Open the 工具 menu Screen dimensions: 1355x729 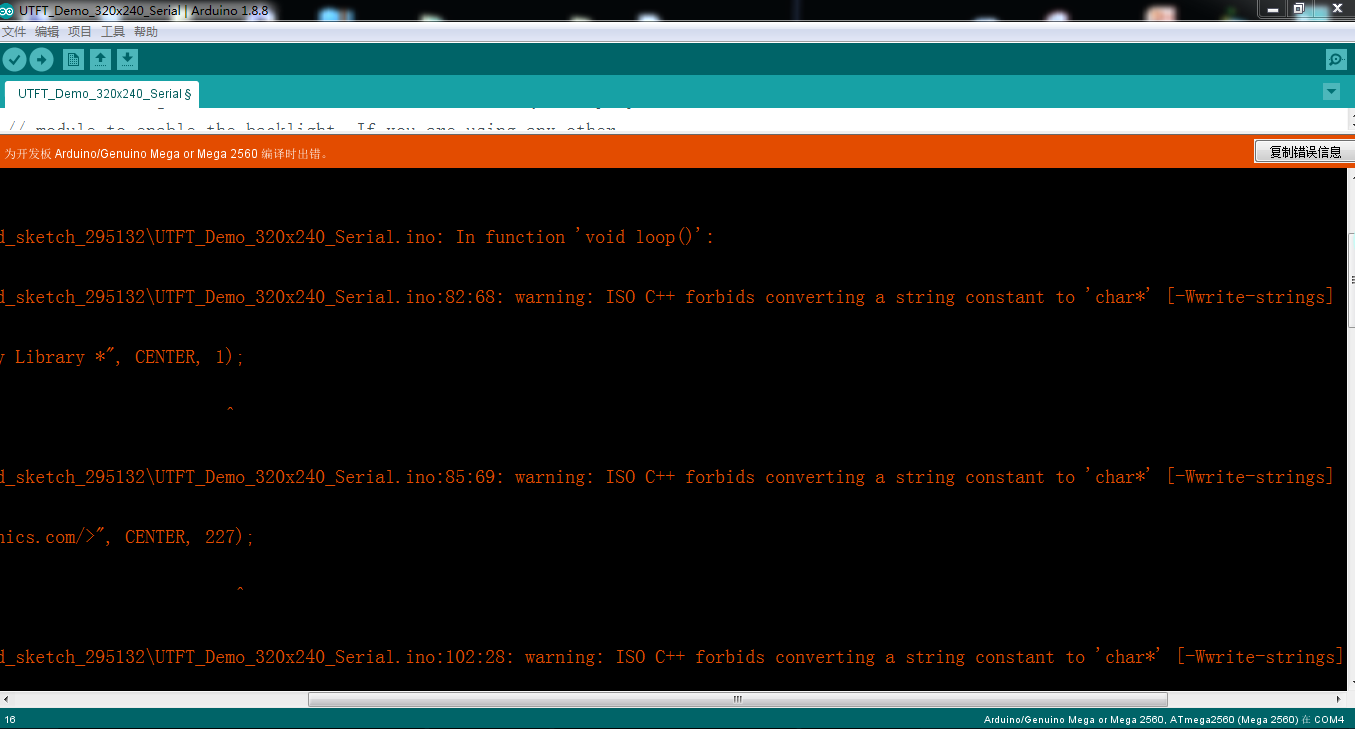[x=113, y=32]
